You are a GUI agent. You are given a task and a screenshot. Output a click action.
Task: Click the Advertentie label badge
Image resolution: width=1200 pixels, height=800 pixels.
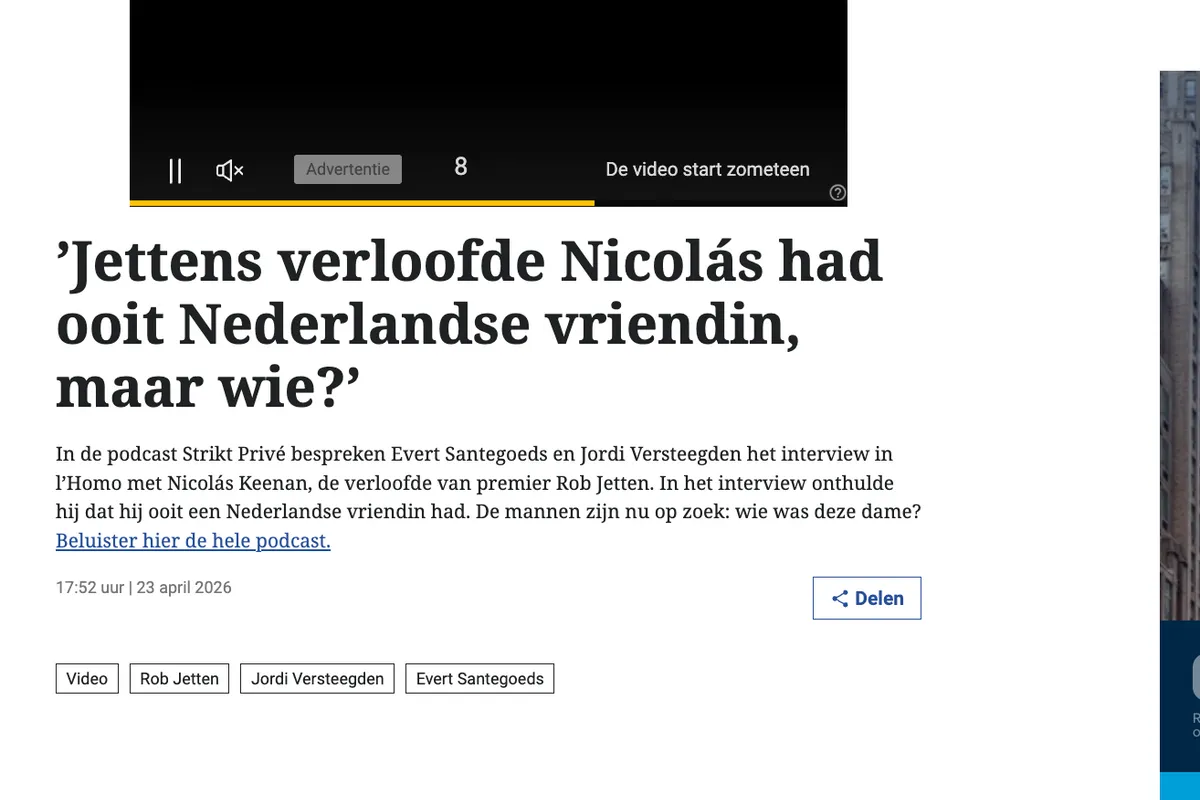[x=347, y=169]
